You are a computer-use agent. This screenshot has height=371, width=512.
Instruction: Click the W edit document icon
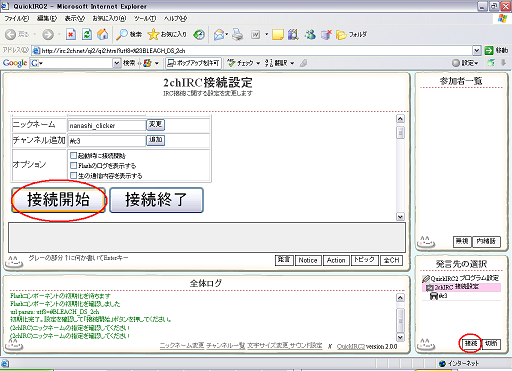(255, 35)
